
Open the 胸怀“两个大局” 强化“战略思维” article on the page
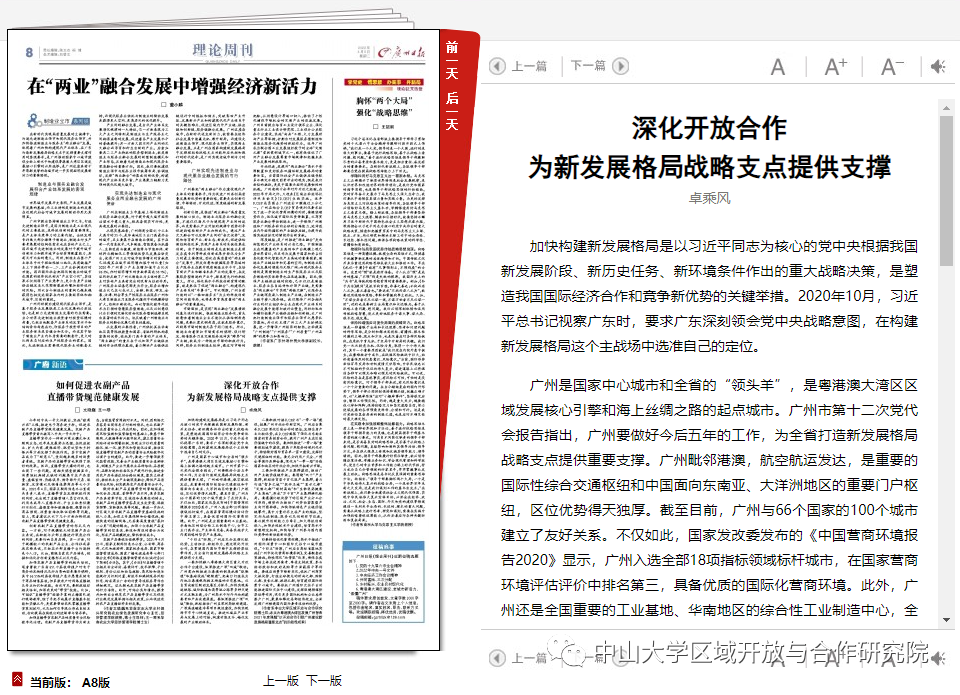coord(384,106)
